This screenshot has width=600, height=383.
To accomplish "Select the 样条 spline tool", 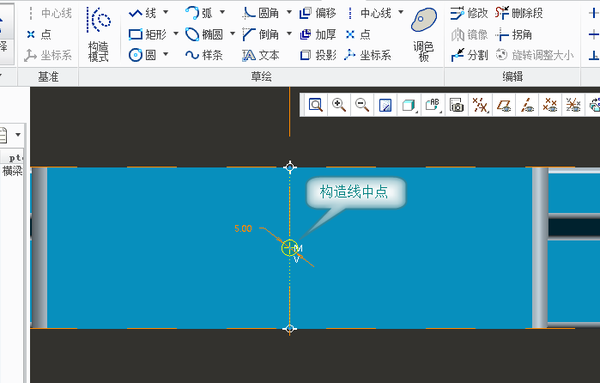I will tap(204, 55).
